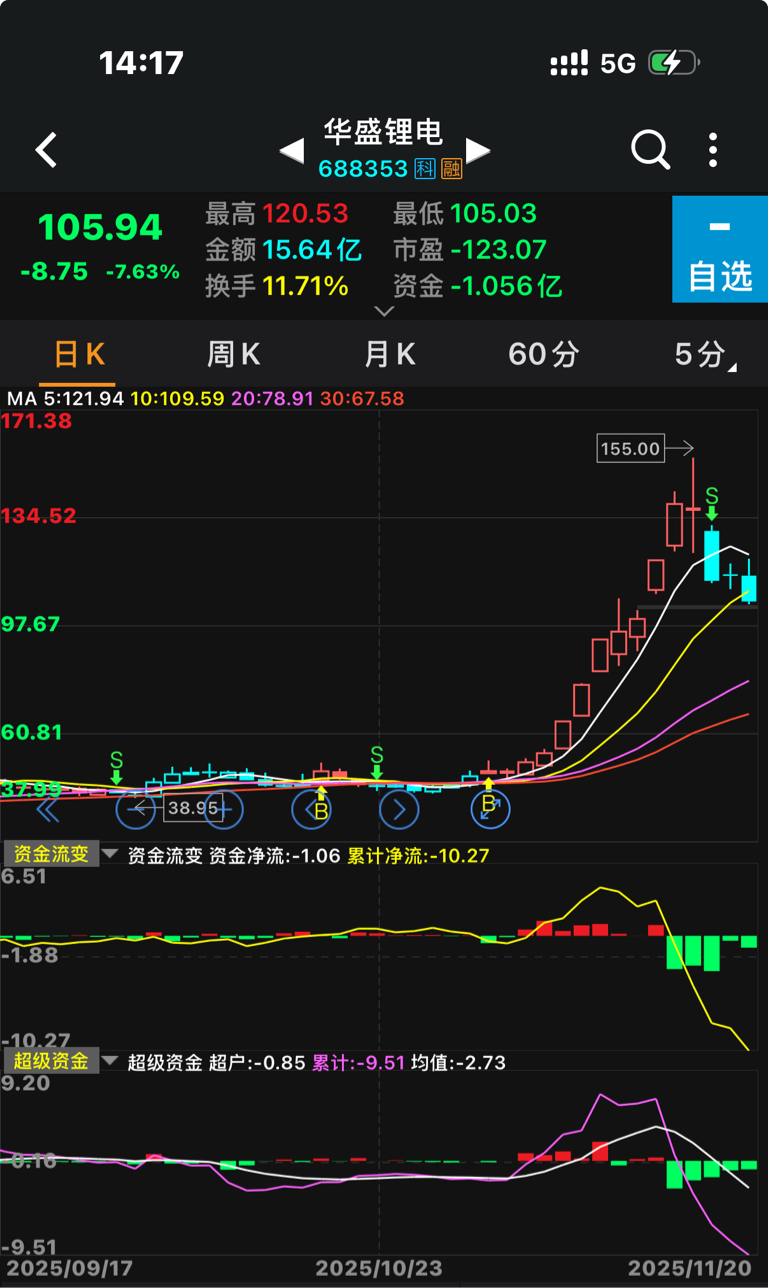Tap the 累计净流:-10.27 label
Screen dimensions: 768x1288
[418, 856]
